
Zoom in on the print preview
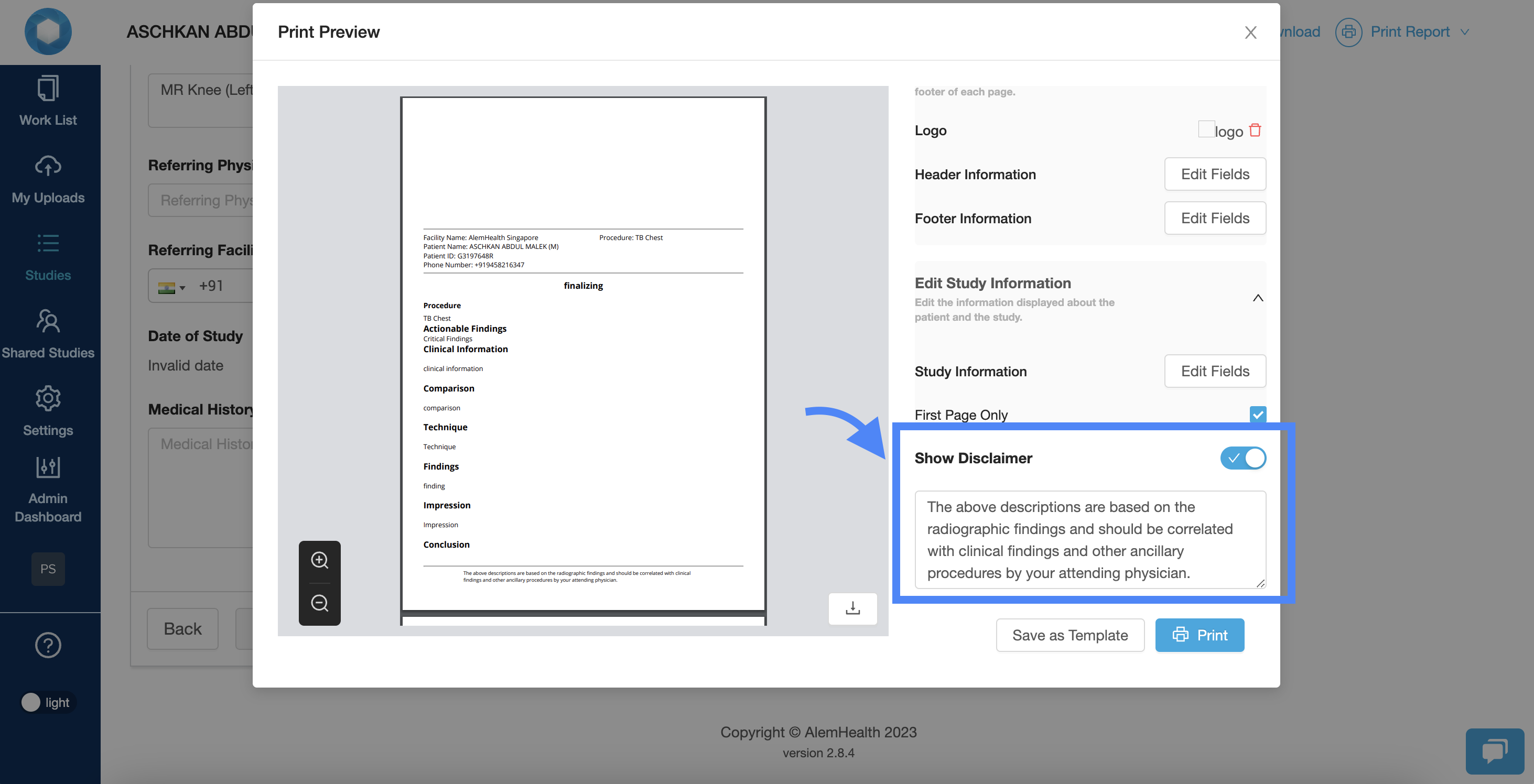pos(319,560)
